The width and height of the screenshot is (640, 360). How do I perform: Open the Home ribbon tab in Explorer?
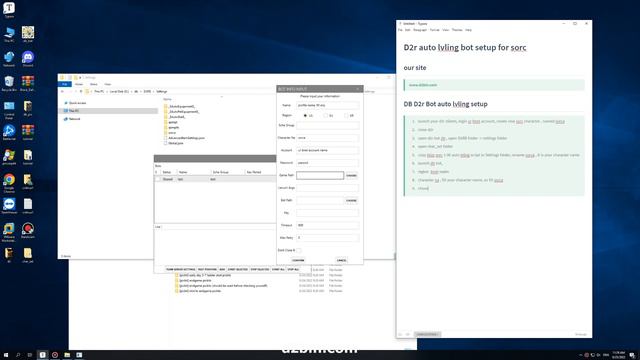click(x=79, y=84)
